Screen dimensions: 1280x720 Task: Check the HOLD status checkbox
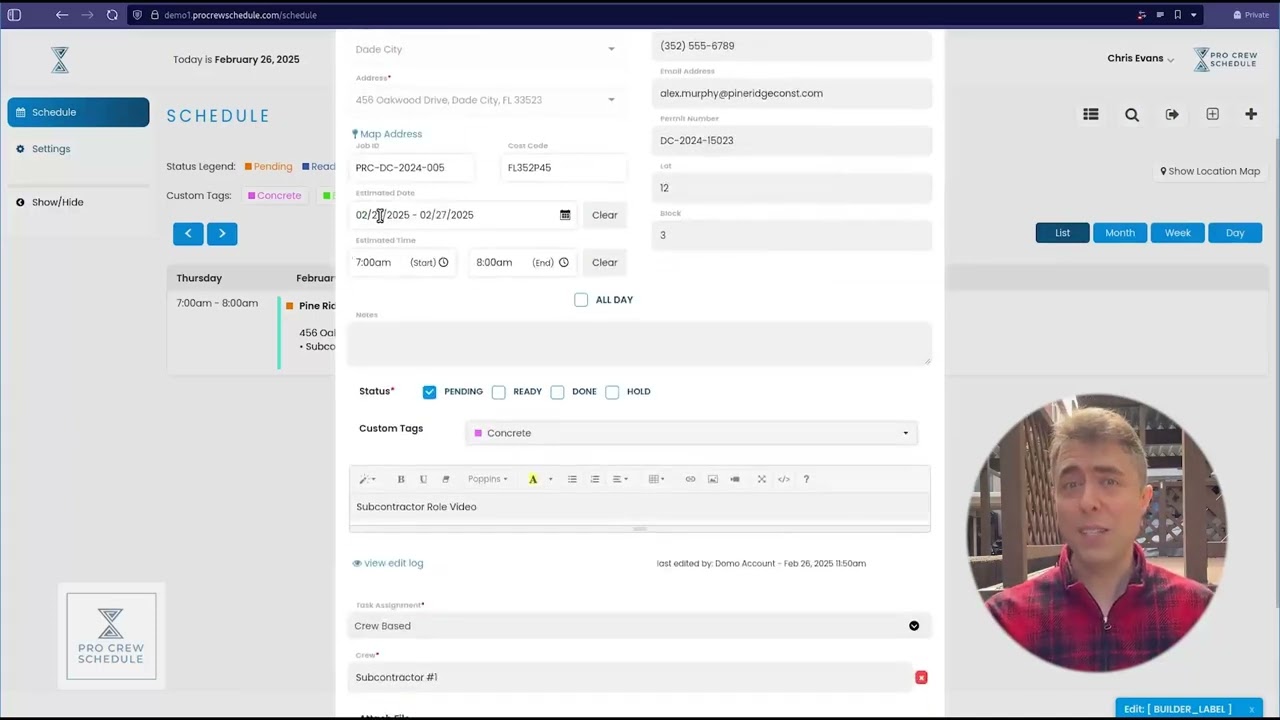(x=612, y=392)
